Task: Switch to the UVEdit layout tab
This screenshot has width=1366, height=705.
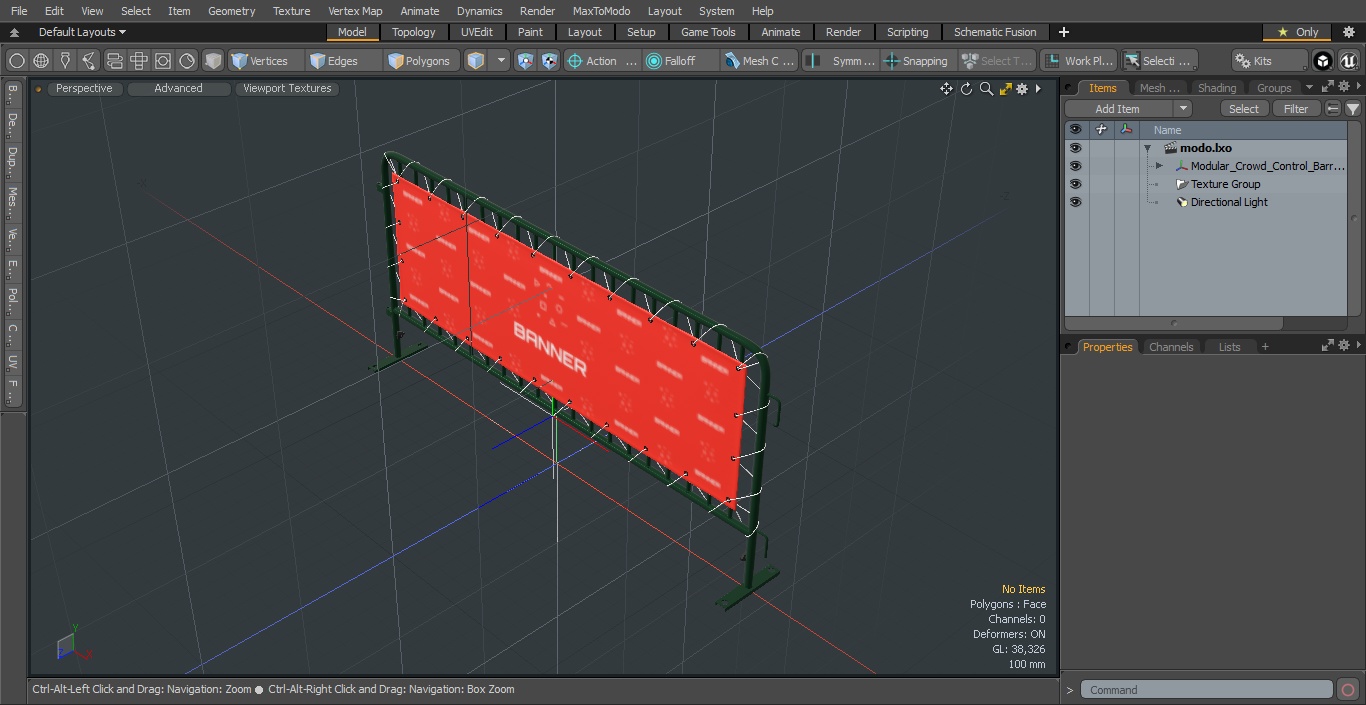Action: [x=477, y=32]
